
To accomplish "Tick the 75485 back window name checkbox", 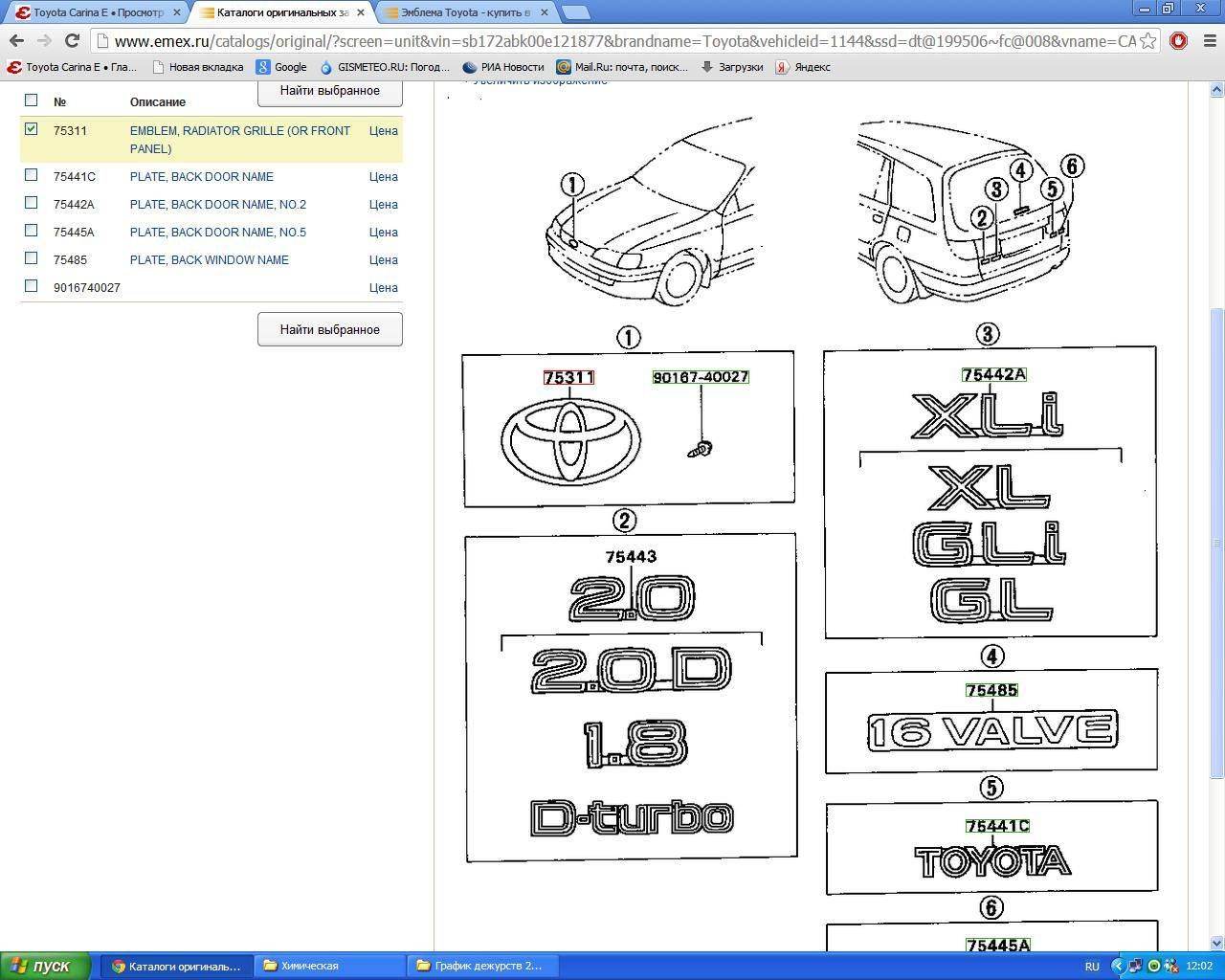I will (x=32, y=258).
